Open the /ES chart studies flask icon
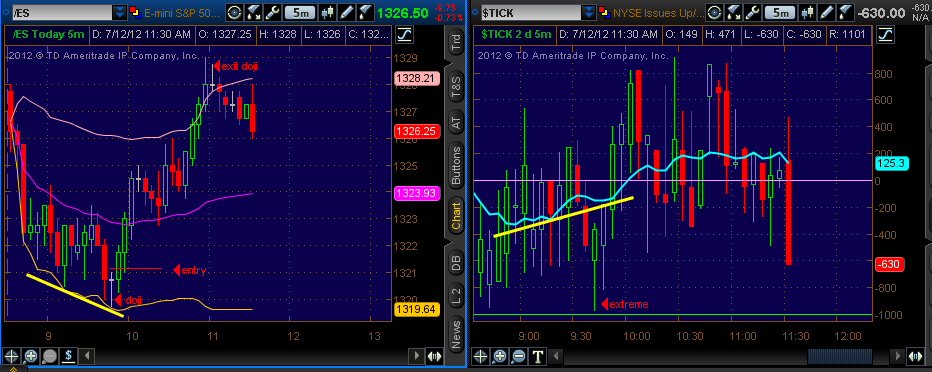The width and height of the screenshot is (932, 372). point(365,11)
